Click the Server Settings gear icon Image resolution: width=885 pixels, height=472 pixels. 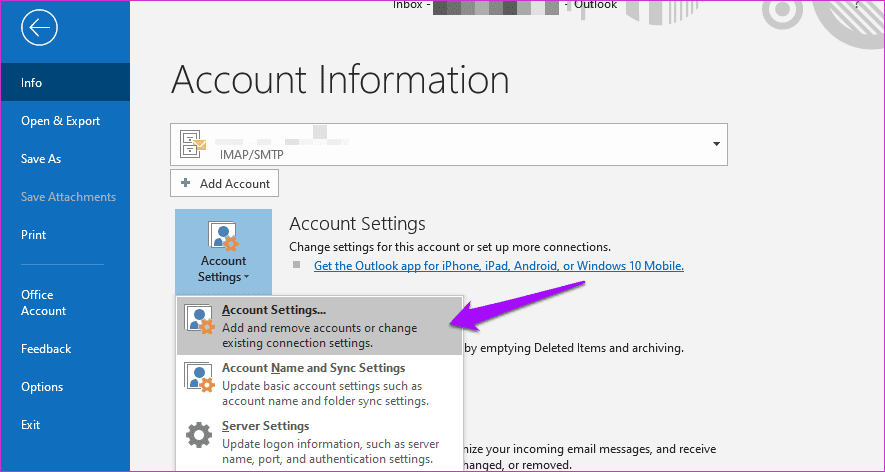point(198,436)
